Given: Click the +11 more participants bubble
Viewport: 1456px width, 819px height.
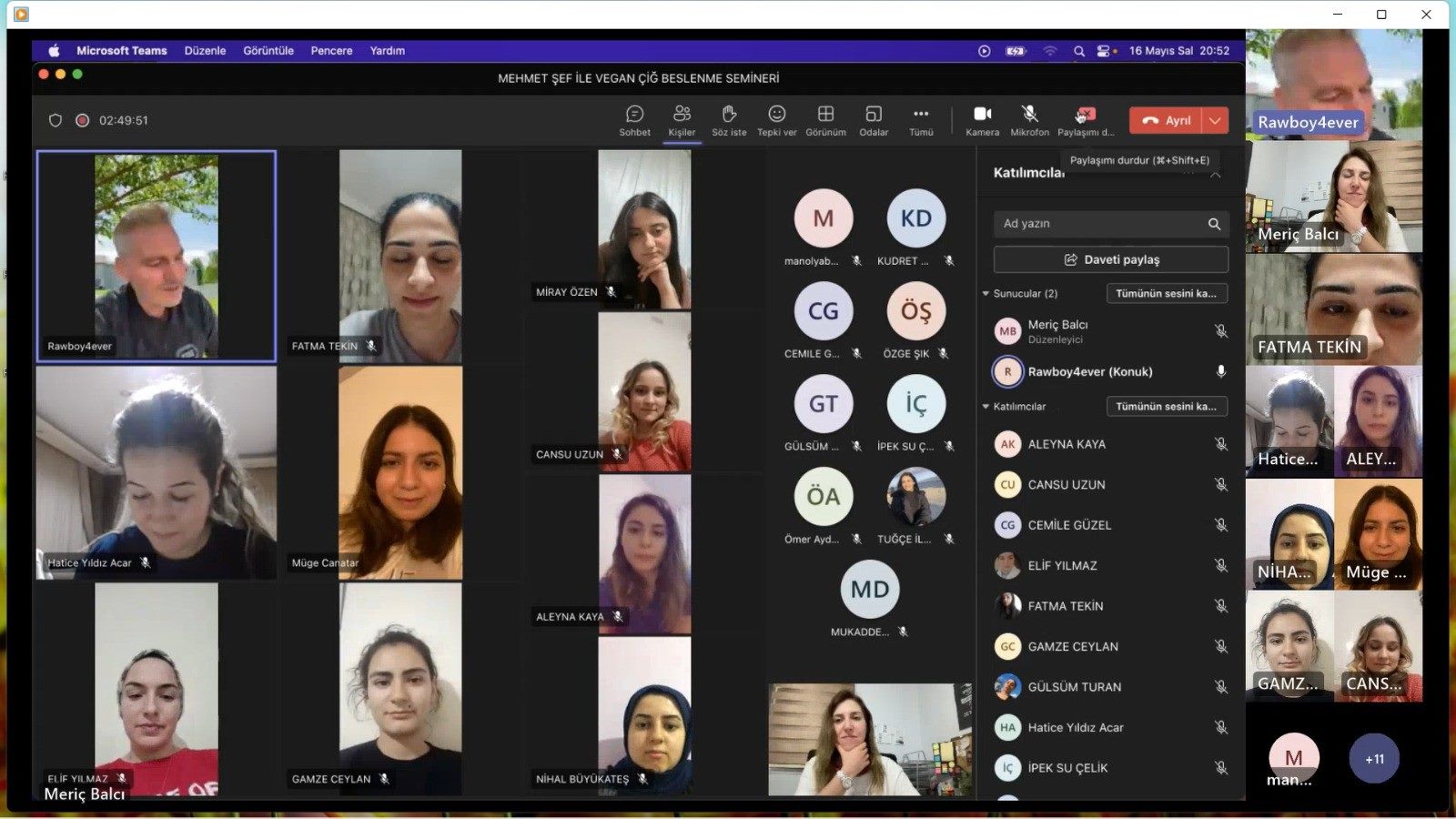Looking at the screenshot, I should (x=1375, y=759).
